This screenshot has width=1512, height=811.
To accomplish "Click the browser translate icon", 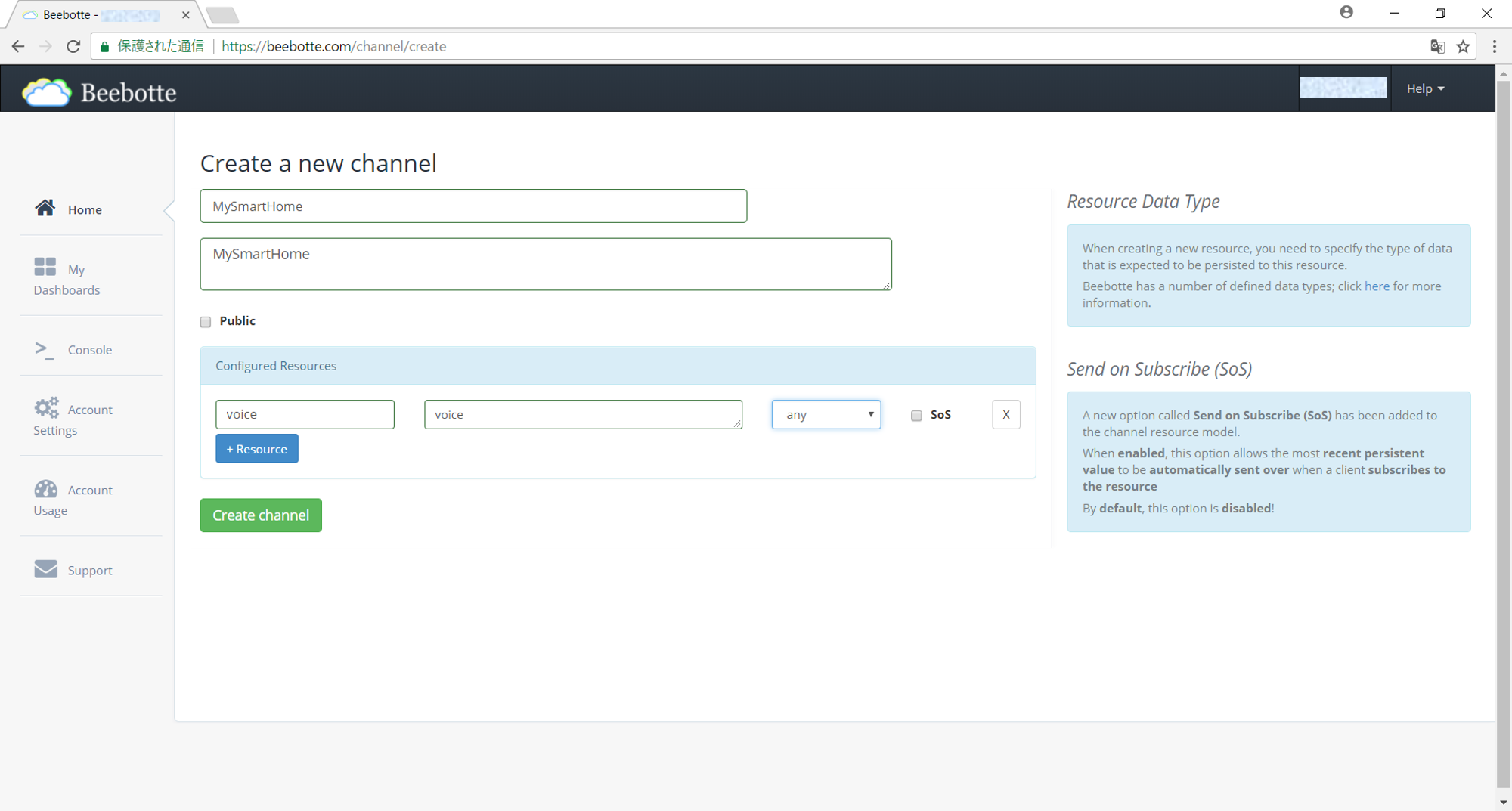I will click(x=1437, y=47).
